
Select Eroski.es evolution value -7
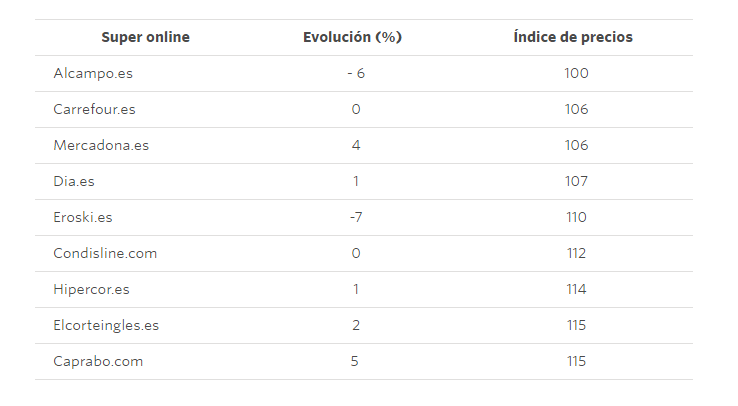pos(355,217)
